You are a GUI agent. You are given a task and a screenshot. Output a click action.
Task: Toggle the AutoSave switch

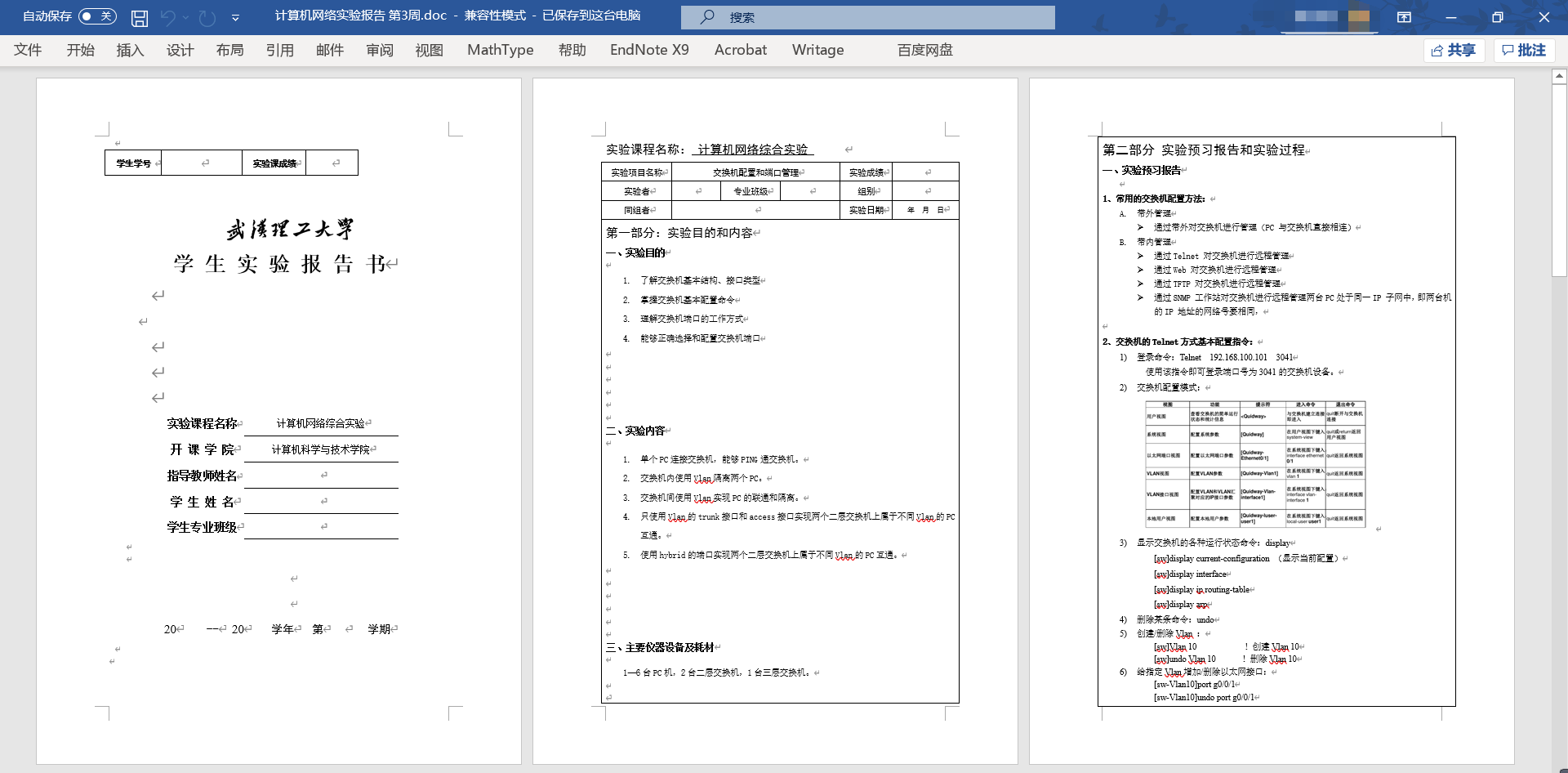97,16
